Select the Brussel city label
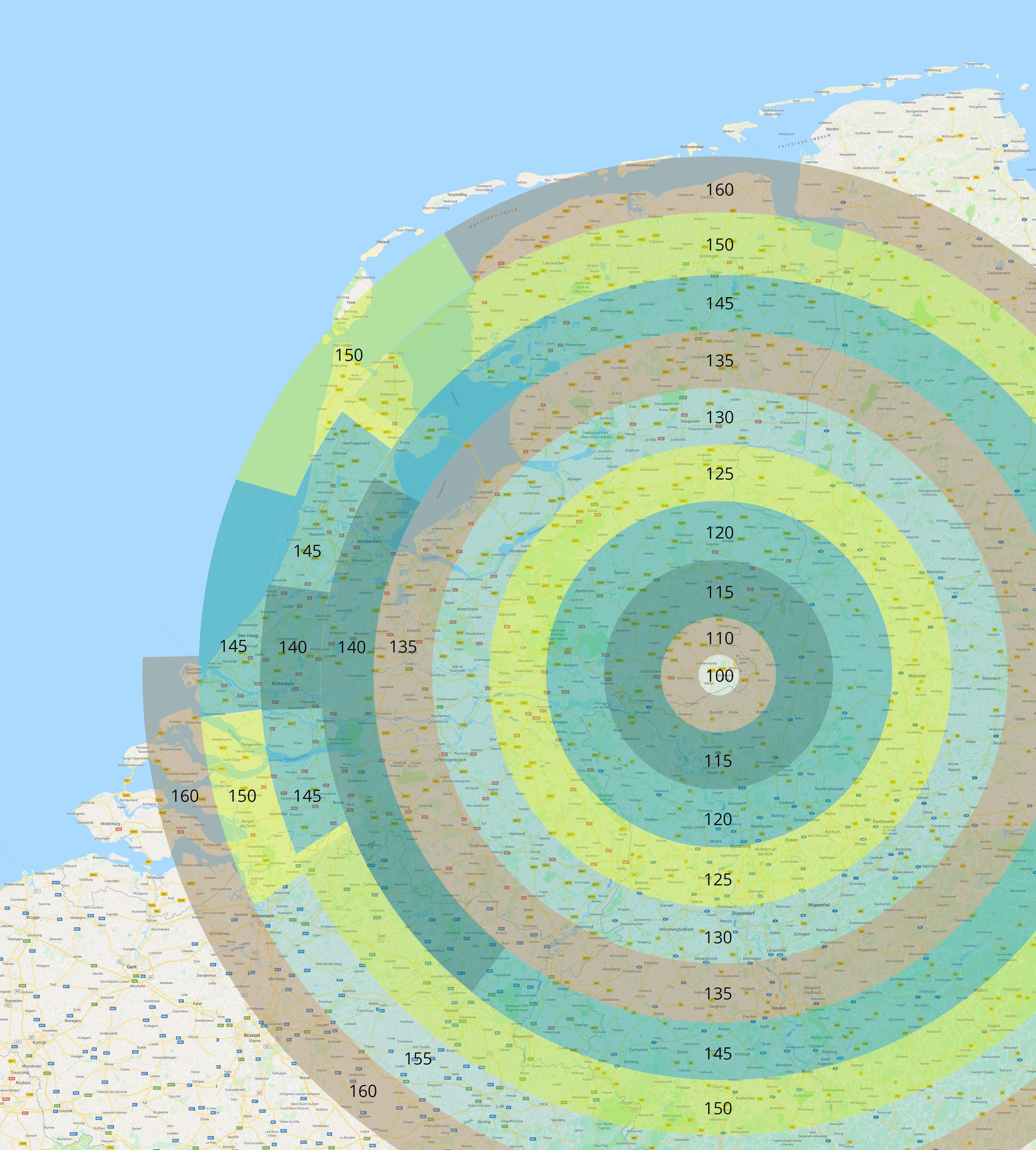The image size is (1036, 1150). 251,1035
